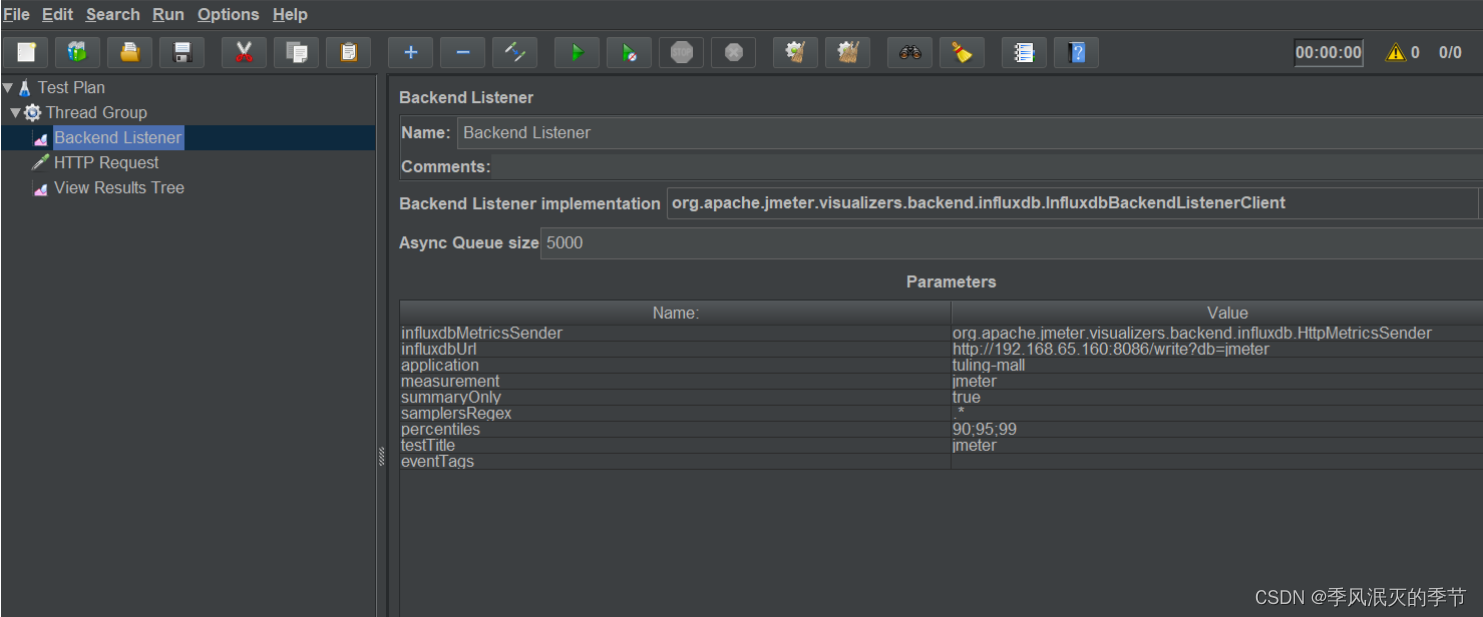Viewport: 1483px width, 617px height.
Task: Select the Test Plan tree item
Action: [71, 88]
